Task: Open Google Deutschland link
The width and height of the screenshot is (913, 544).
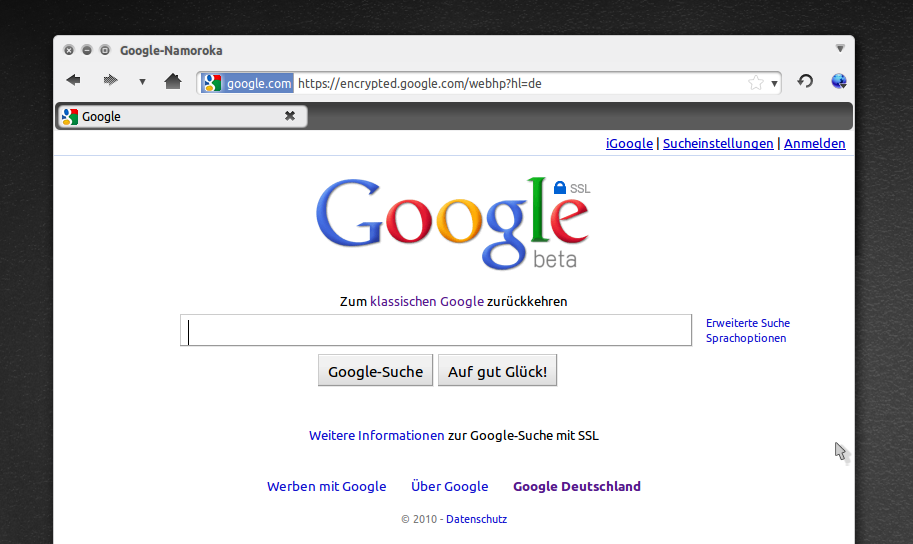Action: tap(576, 486)
